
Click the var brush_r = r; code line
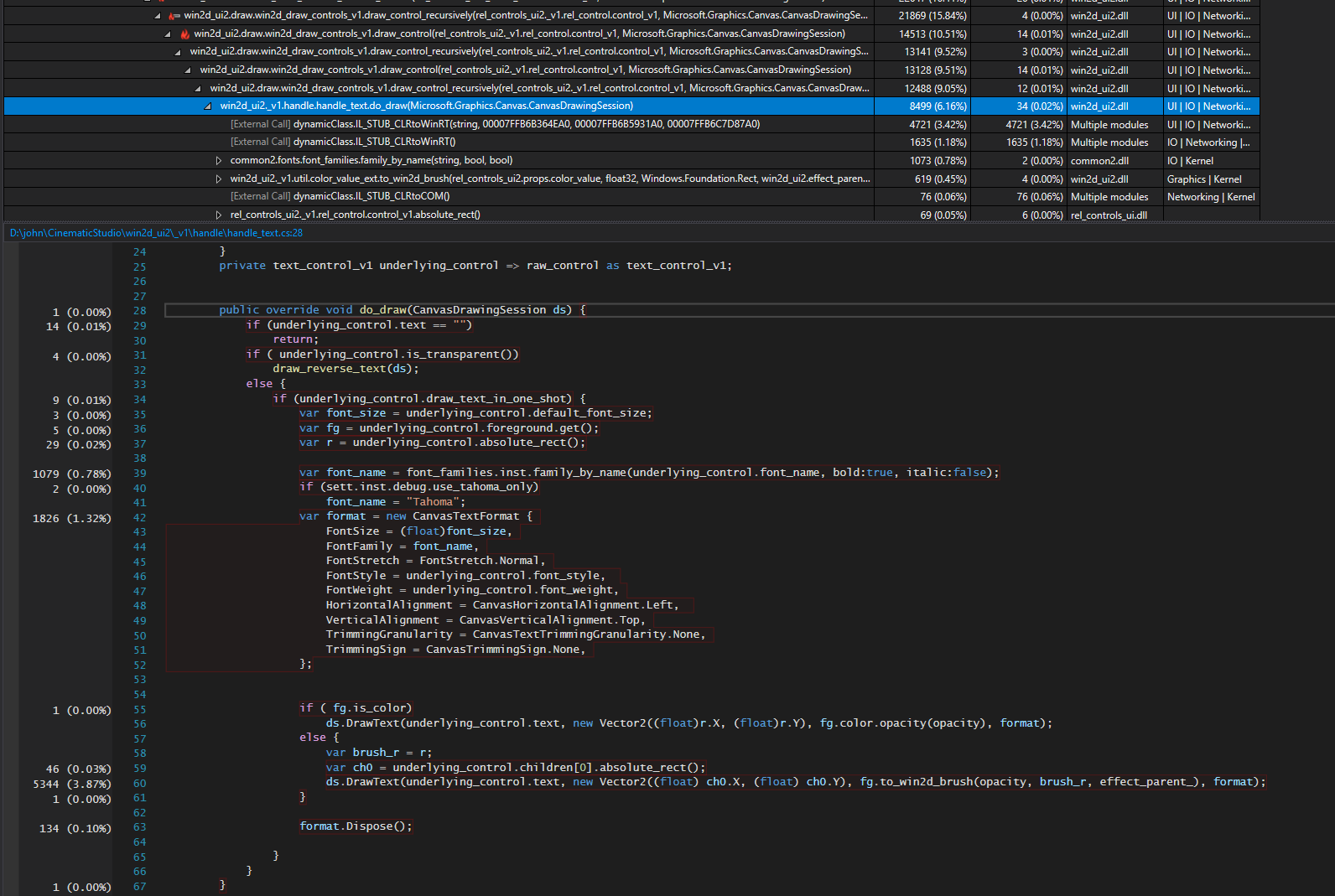coord(379,753)
